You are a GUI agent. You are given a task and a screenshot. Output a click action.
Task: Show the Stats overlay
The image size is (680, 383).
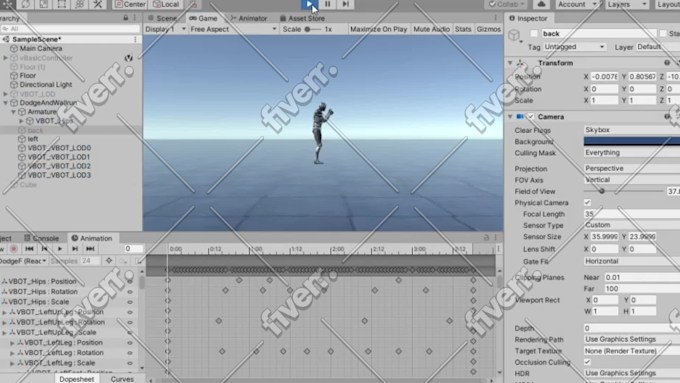[x=463, y=29]
